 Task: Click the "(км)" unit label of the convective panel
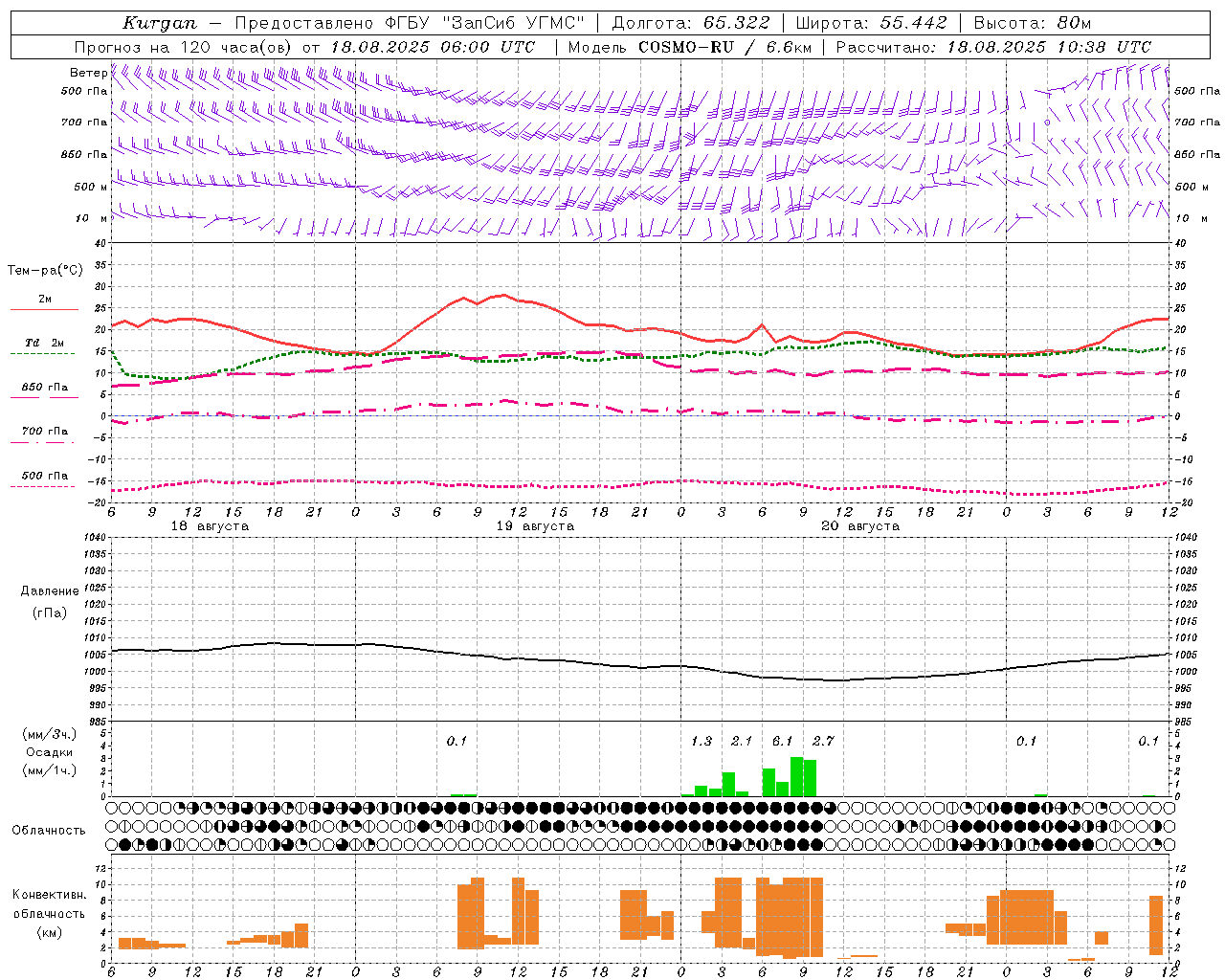tap(49, 931)
